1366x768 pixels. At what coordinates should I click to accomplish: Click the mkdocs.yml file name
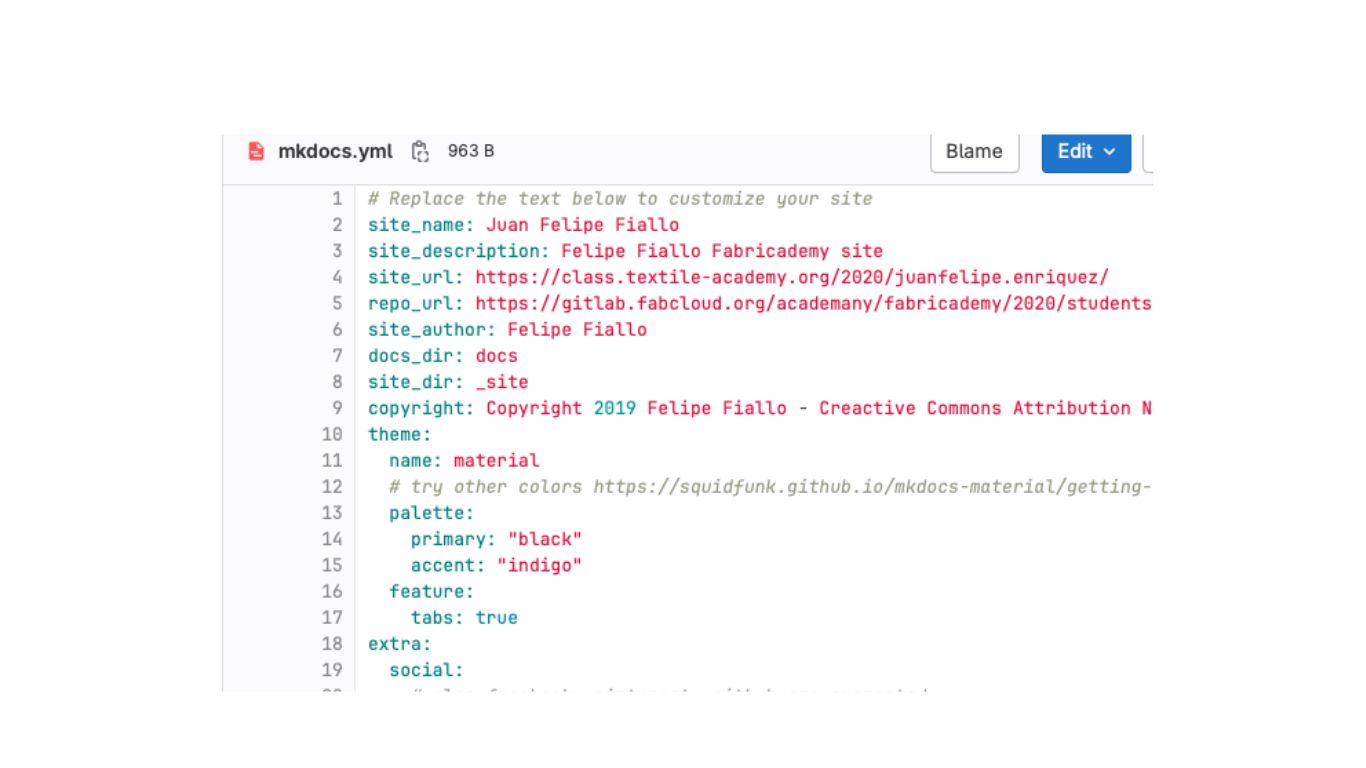[x=335, y=151]
